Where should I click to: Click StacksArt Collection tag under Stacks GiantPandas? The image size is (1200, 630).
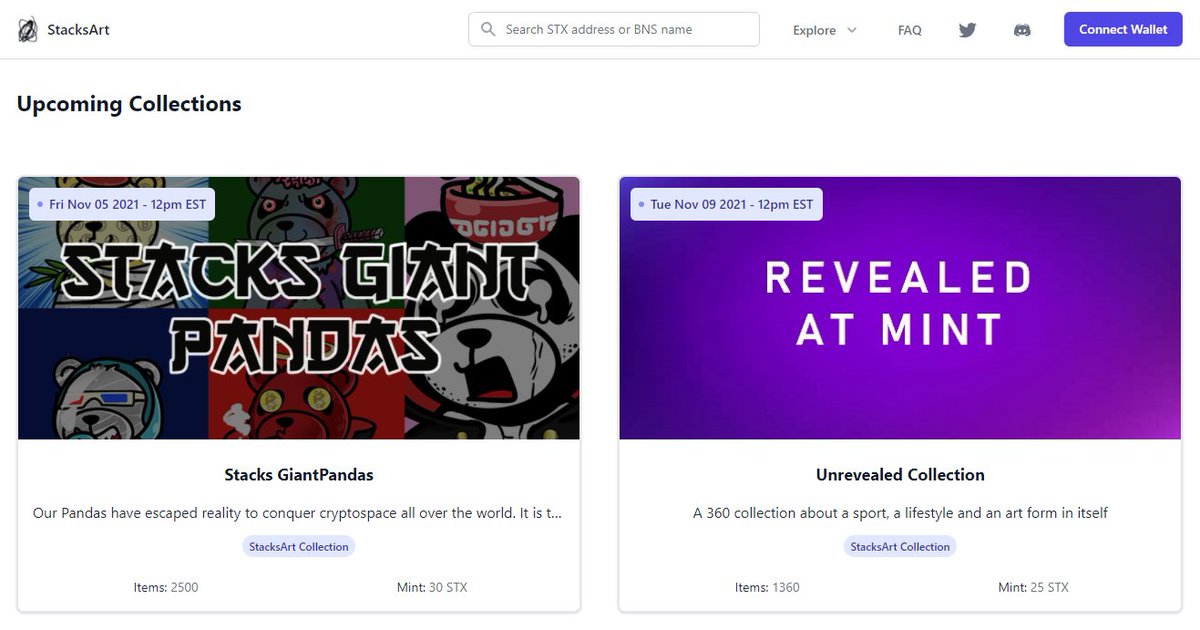299,546
